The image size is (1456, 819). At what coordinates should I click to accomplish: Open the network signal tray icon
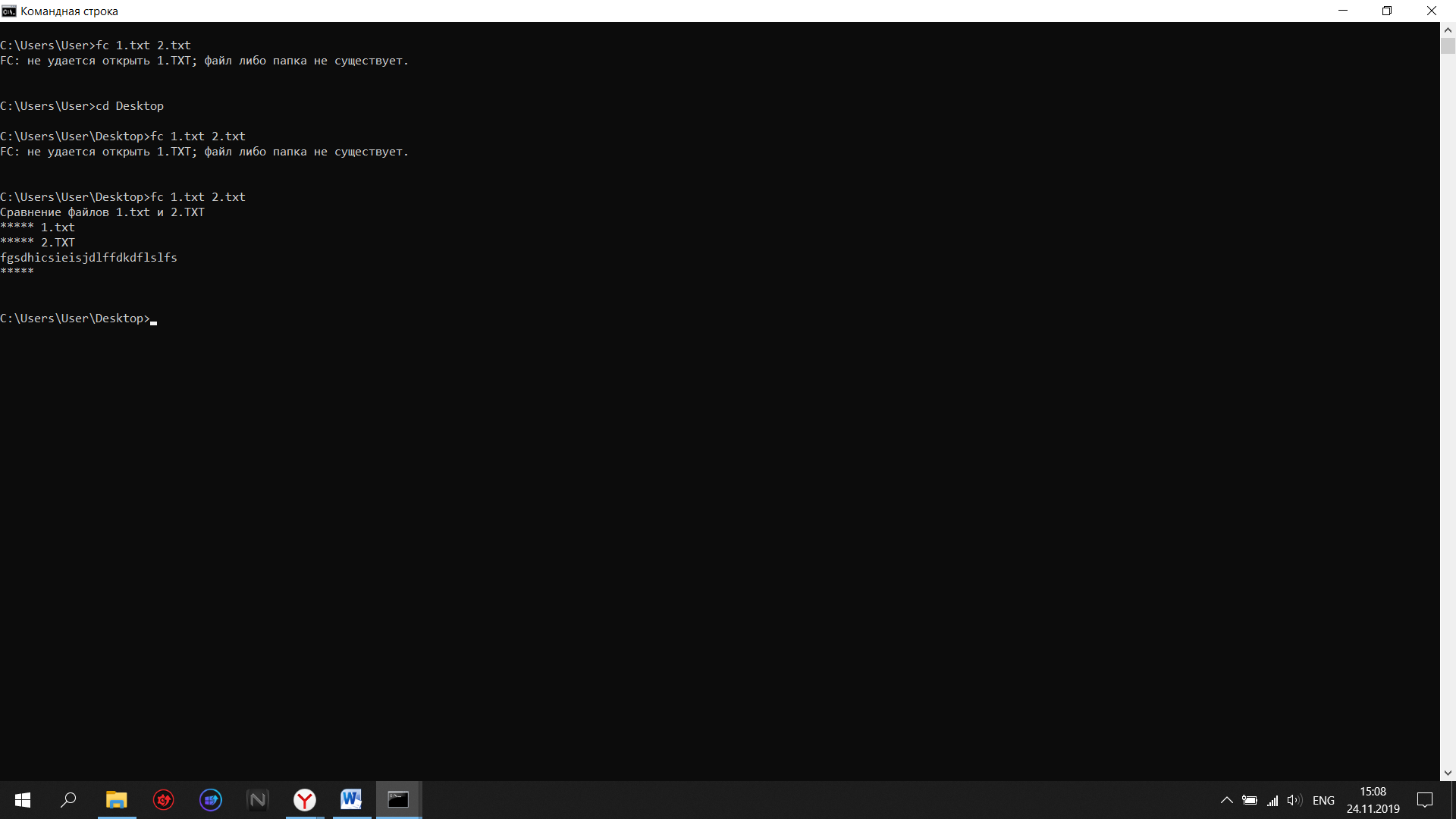[x=1272, y=800]
